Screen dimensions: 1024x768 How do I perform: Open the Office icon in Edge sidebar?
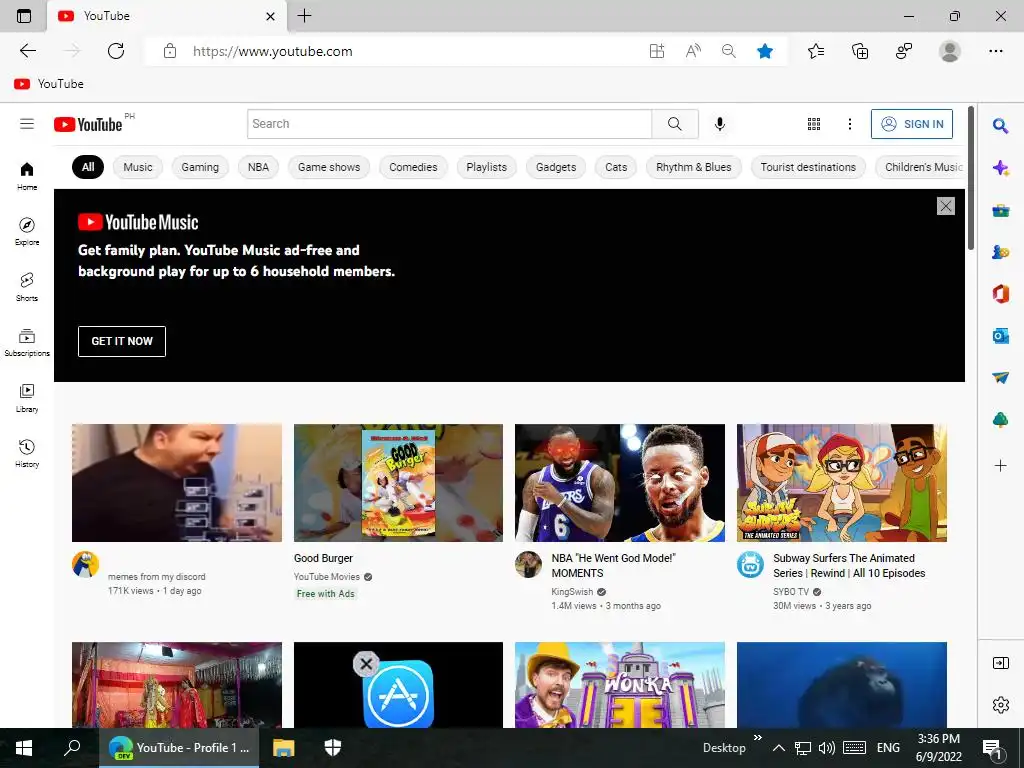1000,293
